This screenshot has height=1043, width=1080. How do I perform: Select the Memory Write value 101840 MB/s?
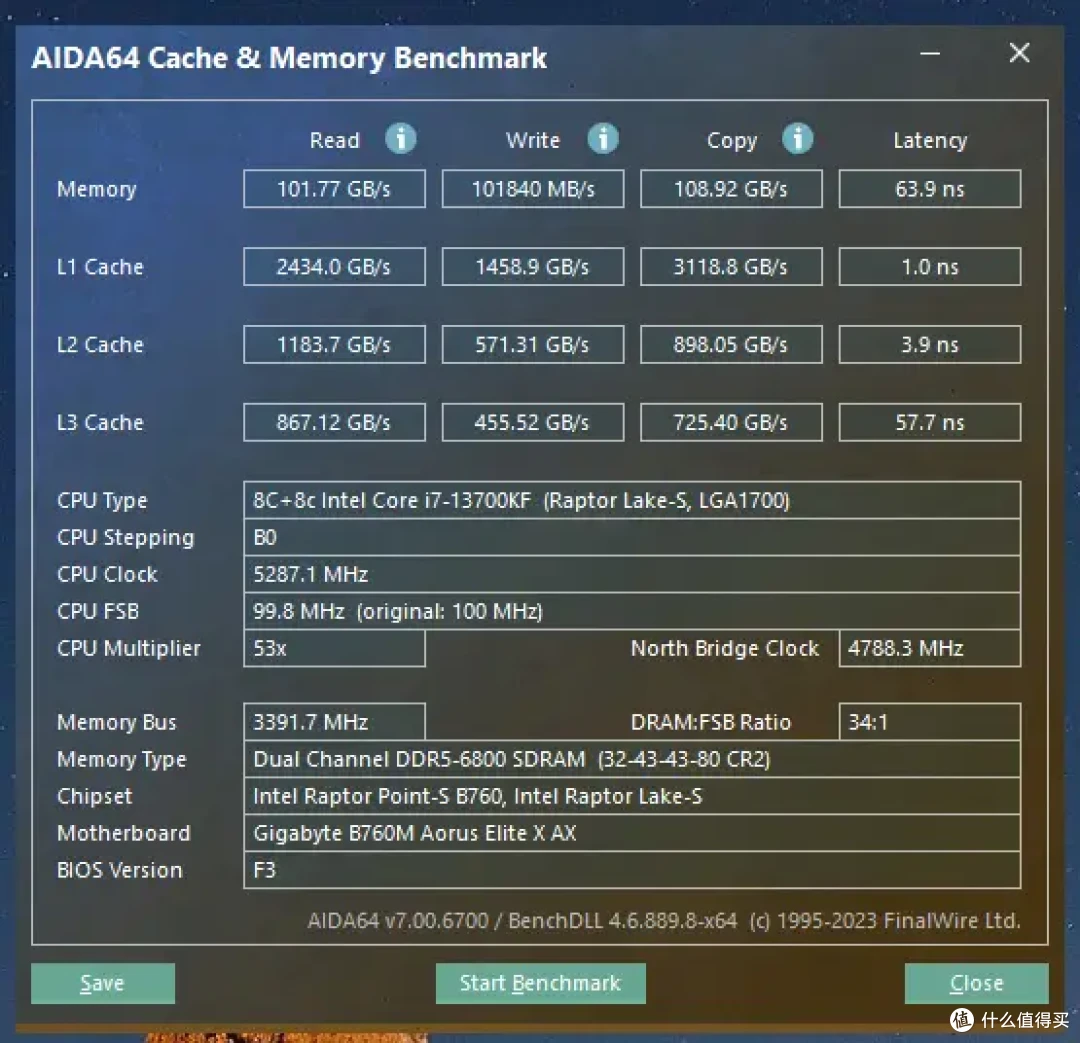(x=532, y=189)
